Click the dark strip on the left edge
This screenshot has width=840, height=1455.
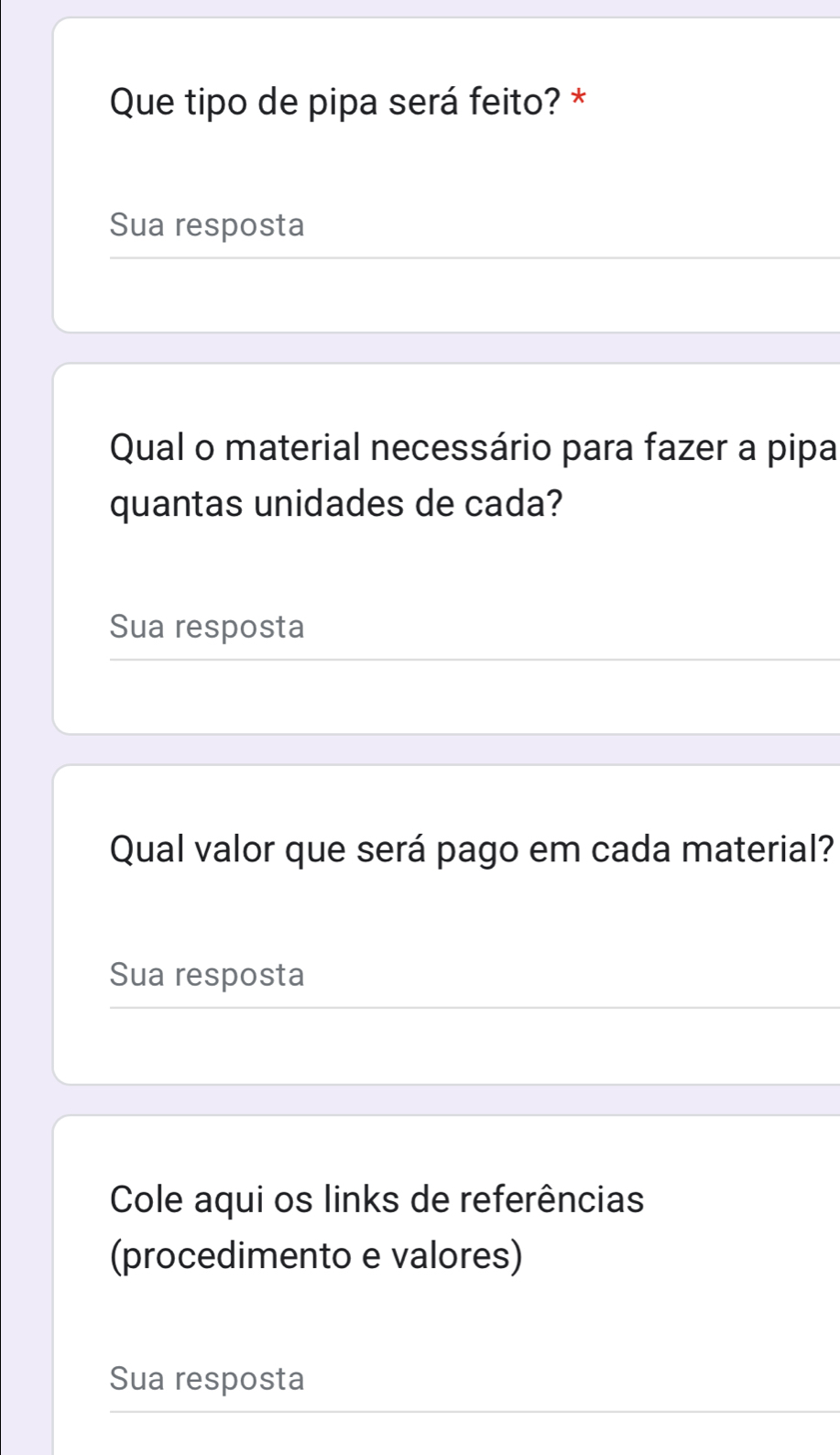click(1, 733)
